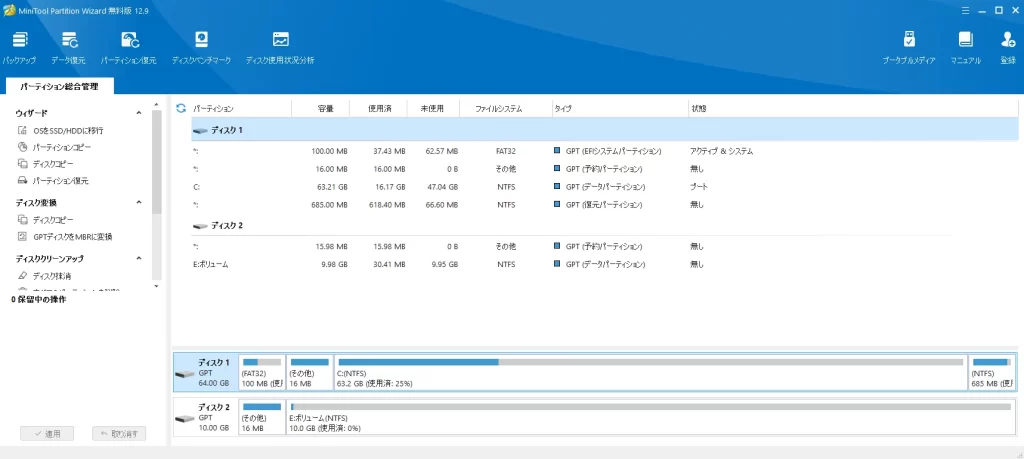Viewport: 1024px width, 459px height.
Task: Select GPTディスクをMBRに変換 option
Action: click(x=72, y=237)
